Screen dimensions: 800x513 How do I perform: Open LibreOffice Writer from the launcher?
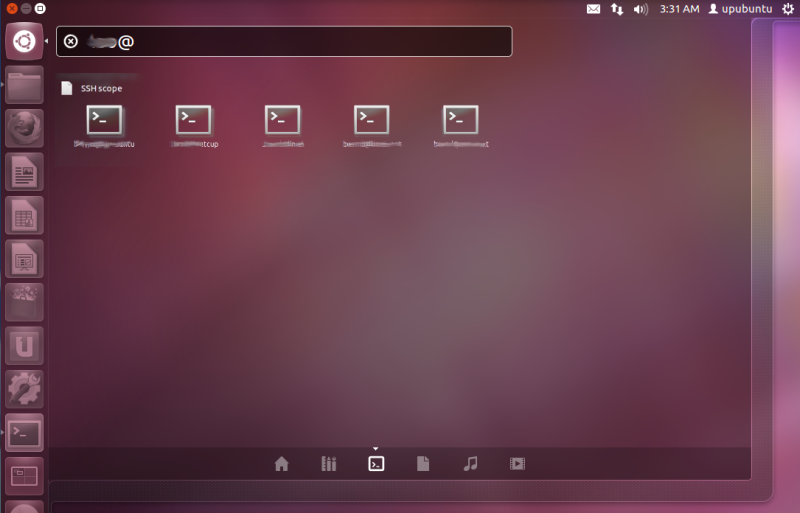tap(24, 172)
